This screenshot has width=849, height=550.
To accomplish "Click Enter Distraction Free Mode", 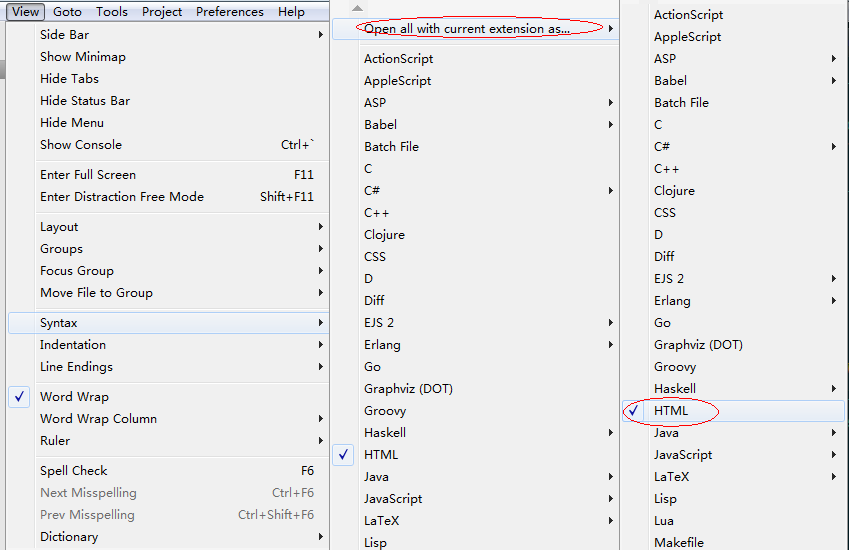I will pyautogui.click(x=168, y=197).
